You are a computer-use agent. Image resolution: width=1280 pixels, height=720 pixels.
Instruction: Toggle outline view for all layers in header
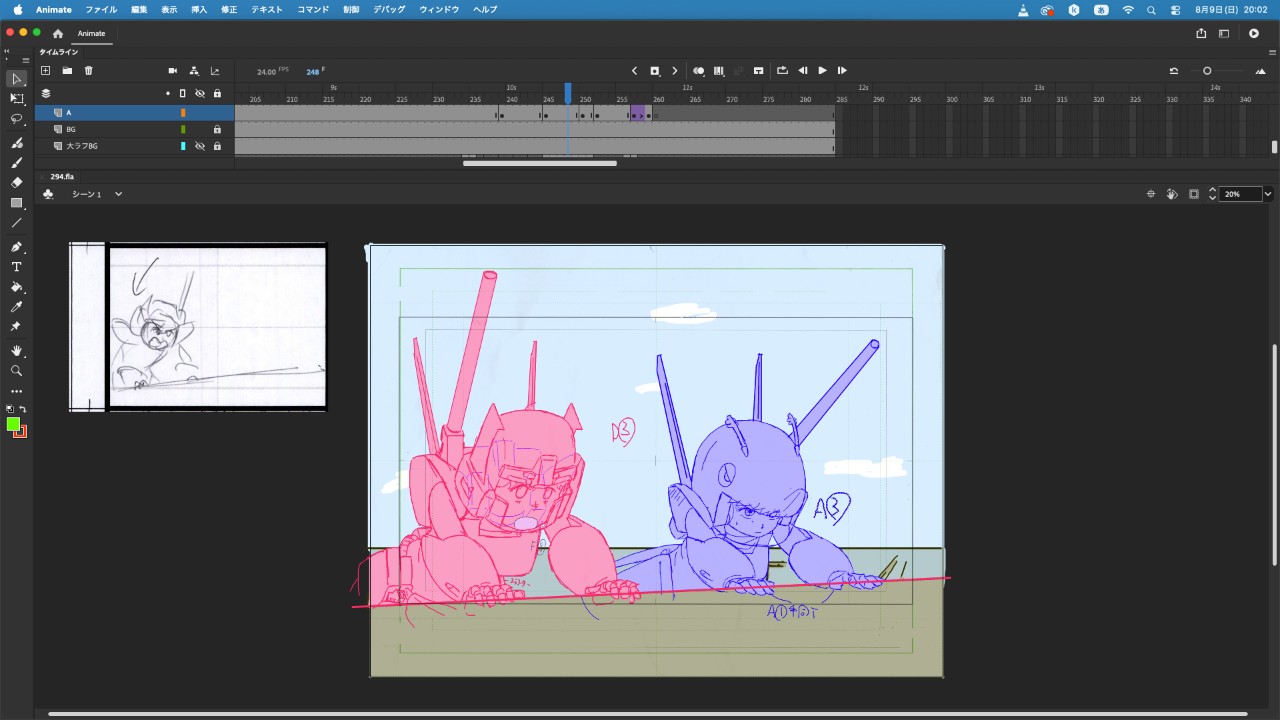tap(182, 93)
